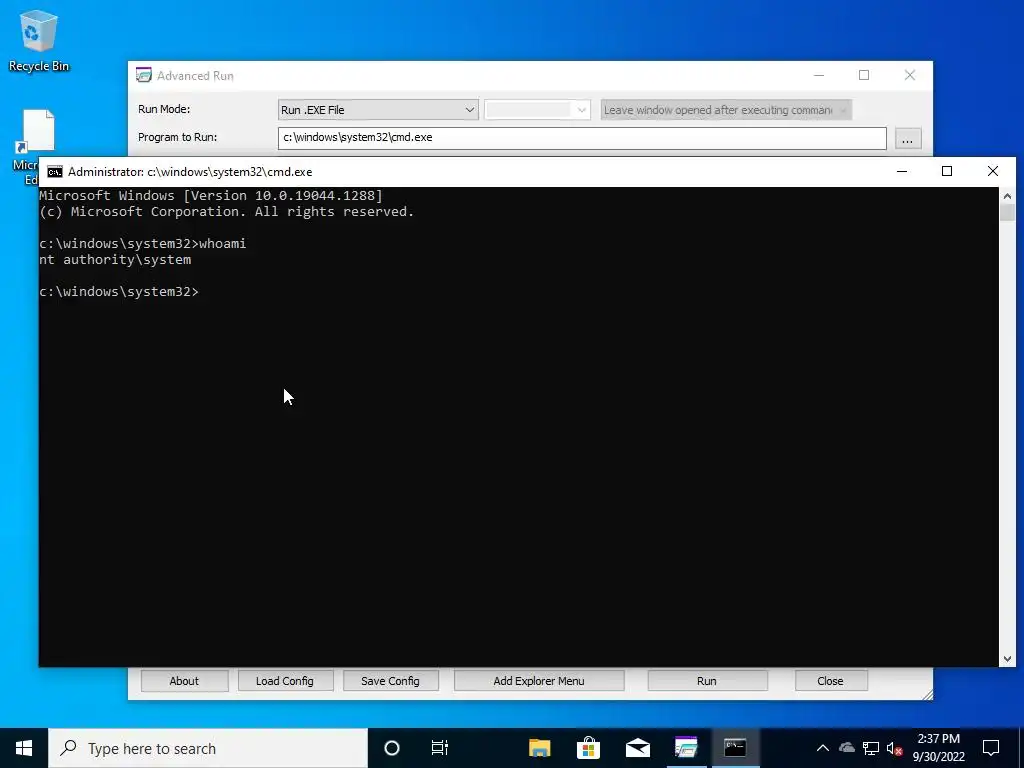Open the notification center icon

click(991, 748)
